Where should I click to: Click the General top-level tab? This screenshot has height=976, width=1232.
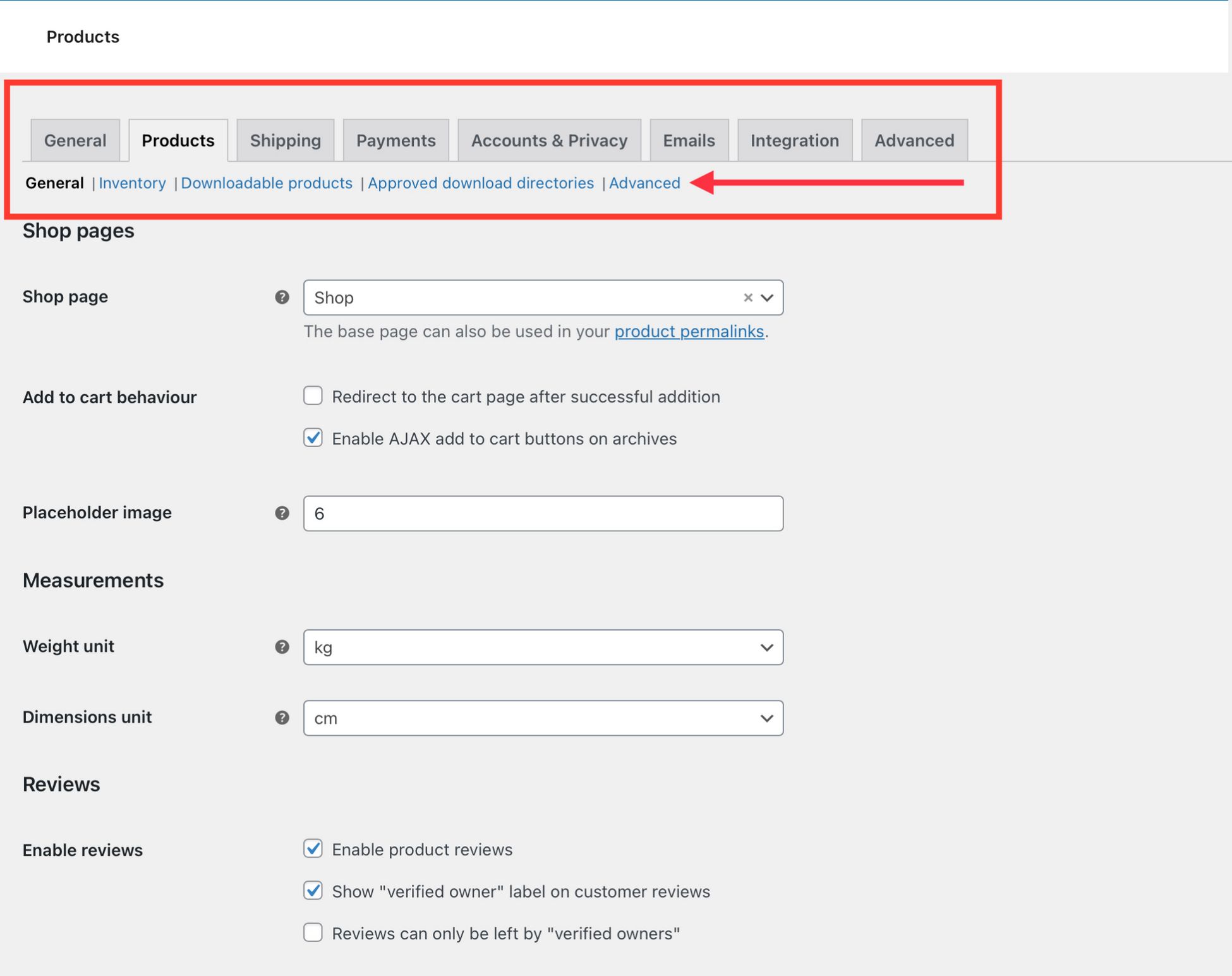[x=75, y=140]
